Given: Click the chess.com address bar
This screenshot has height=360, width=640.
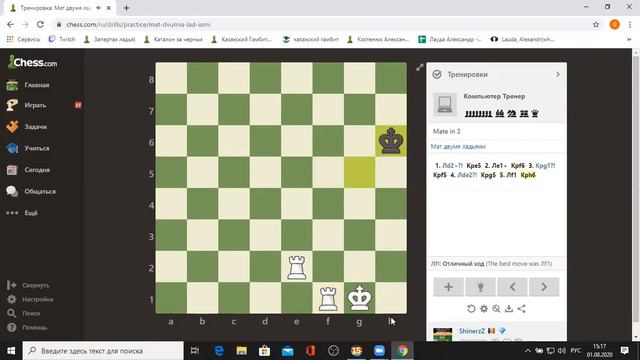Looking at the screenshot, I should pos(322,24).
